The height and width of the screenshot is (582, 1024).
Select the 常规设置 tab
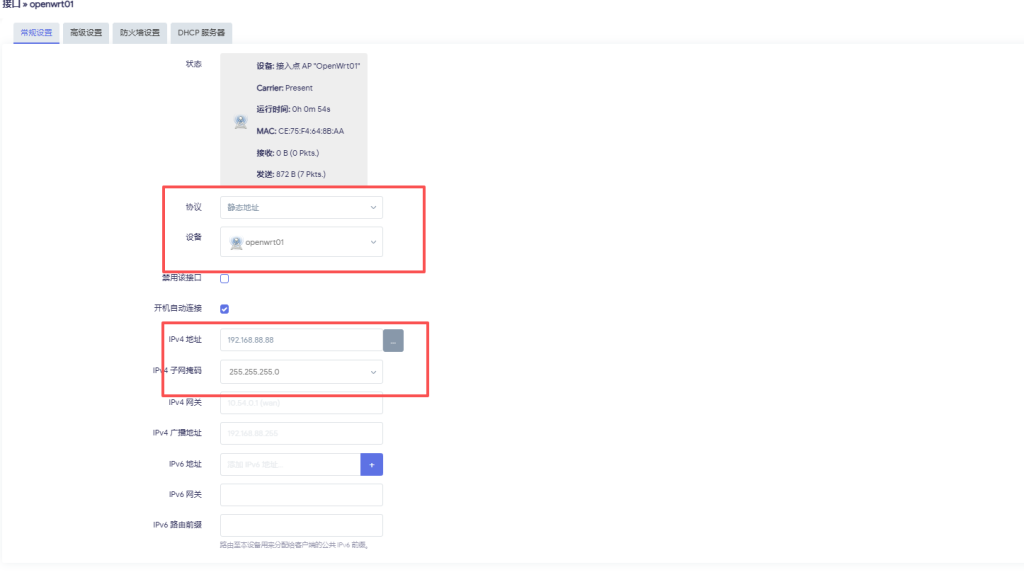click(35, 32)
